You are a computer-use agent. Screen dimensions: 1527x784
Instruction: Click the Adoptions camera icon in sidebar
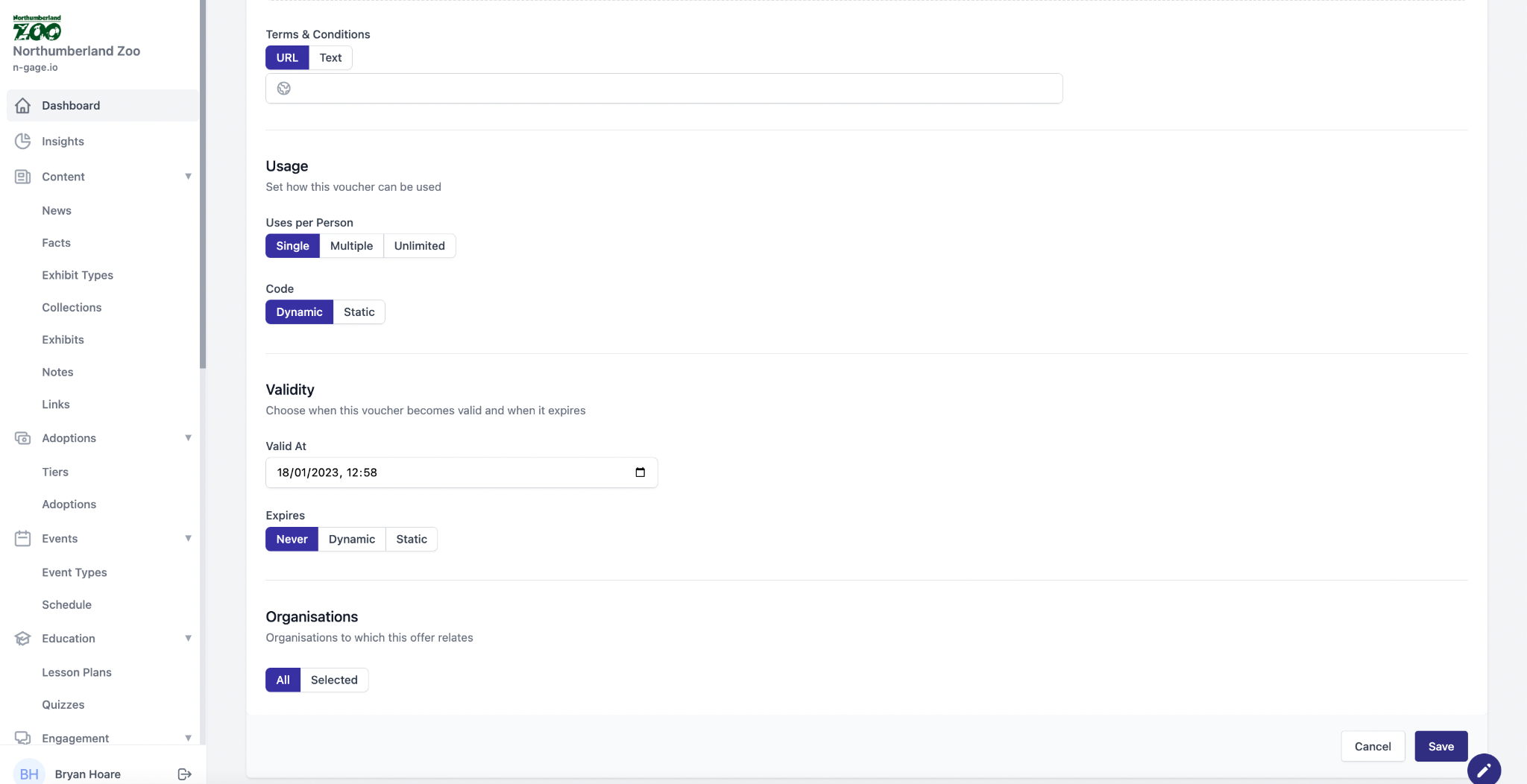23,438
